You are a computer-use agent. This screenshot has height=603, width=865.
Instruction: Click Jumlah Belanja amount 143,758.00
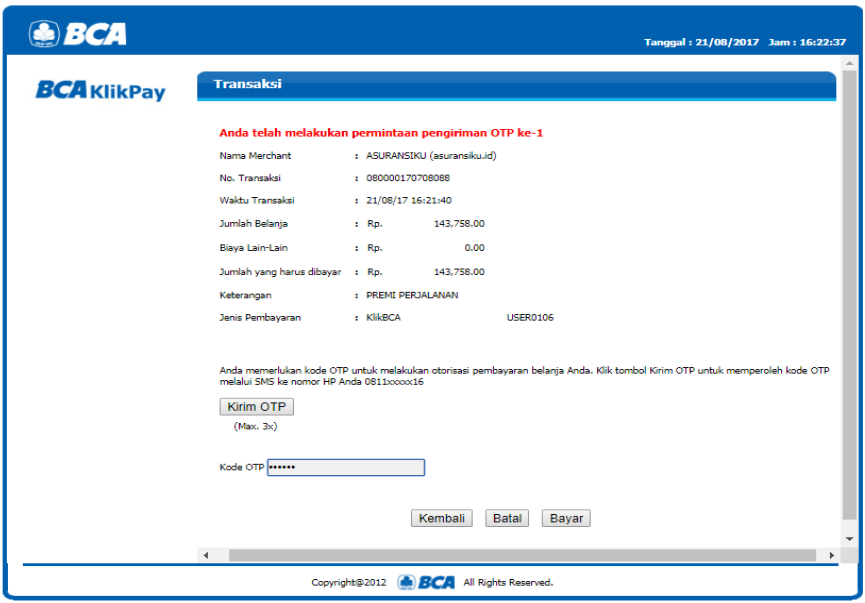tap(459, 223)
